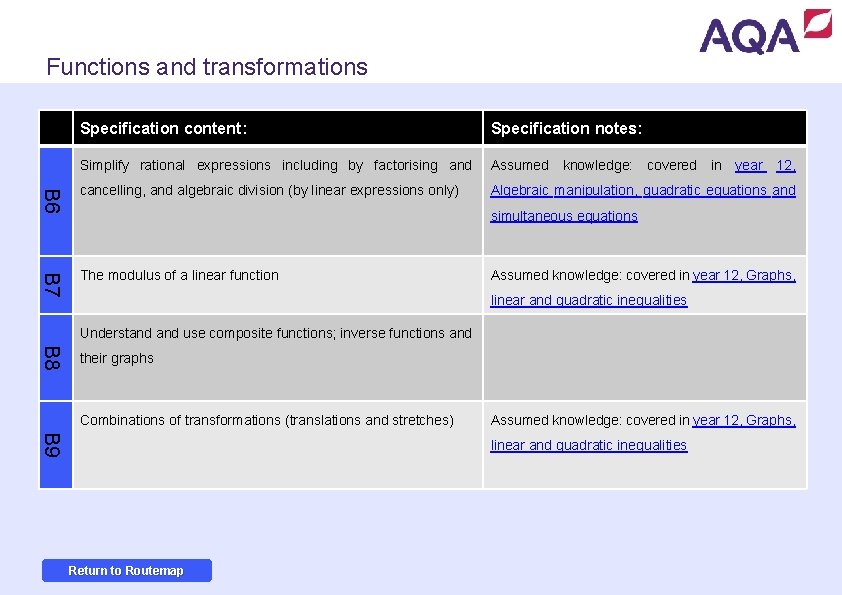The image size is (842, 595).
Task: Click 'Understand and use composite functions' text
Action: coord(275,345)
